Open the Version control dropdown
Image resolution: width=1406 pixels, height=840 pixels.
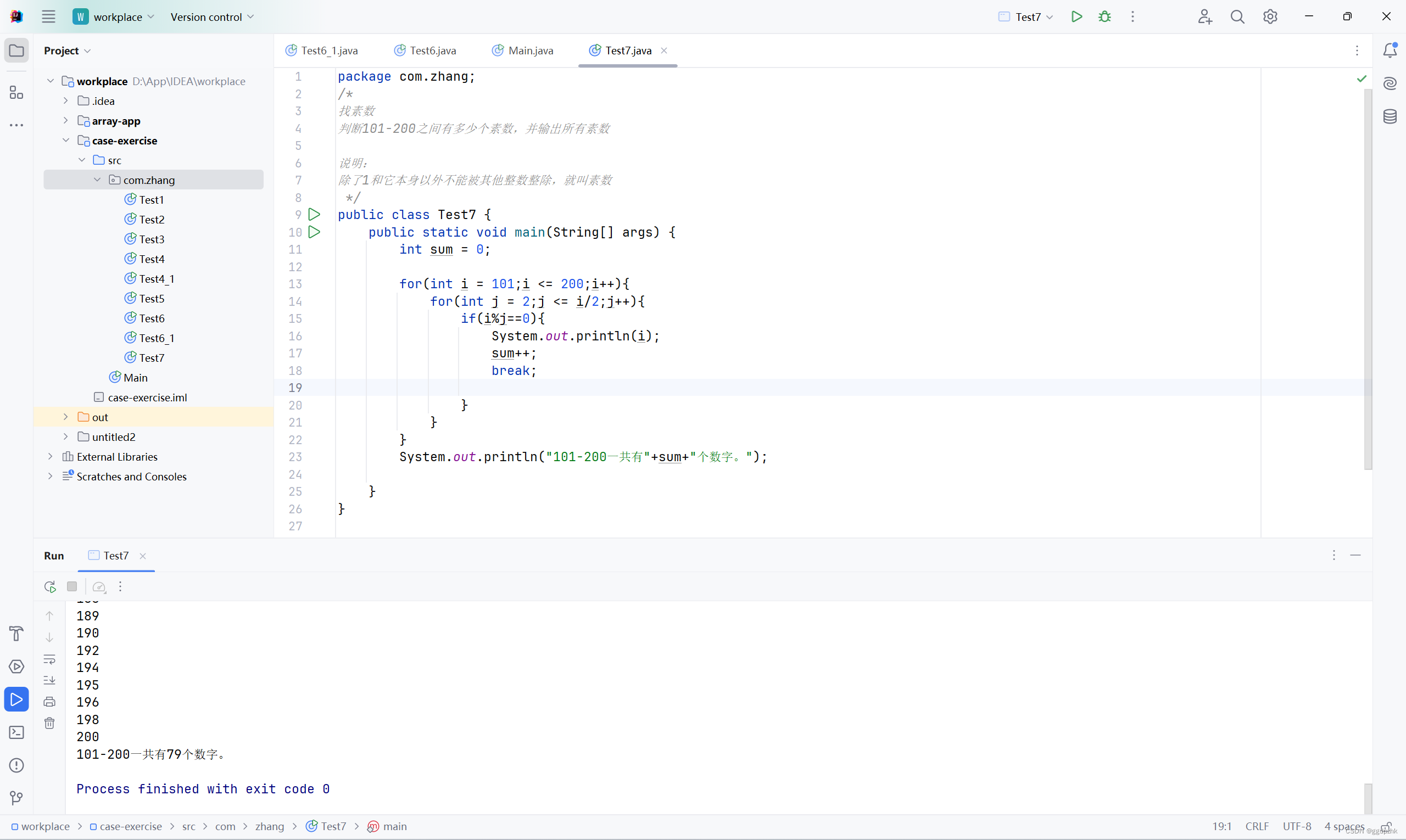tap(212, 16)
